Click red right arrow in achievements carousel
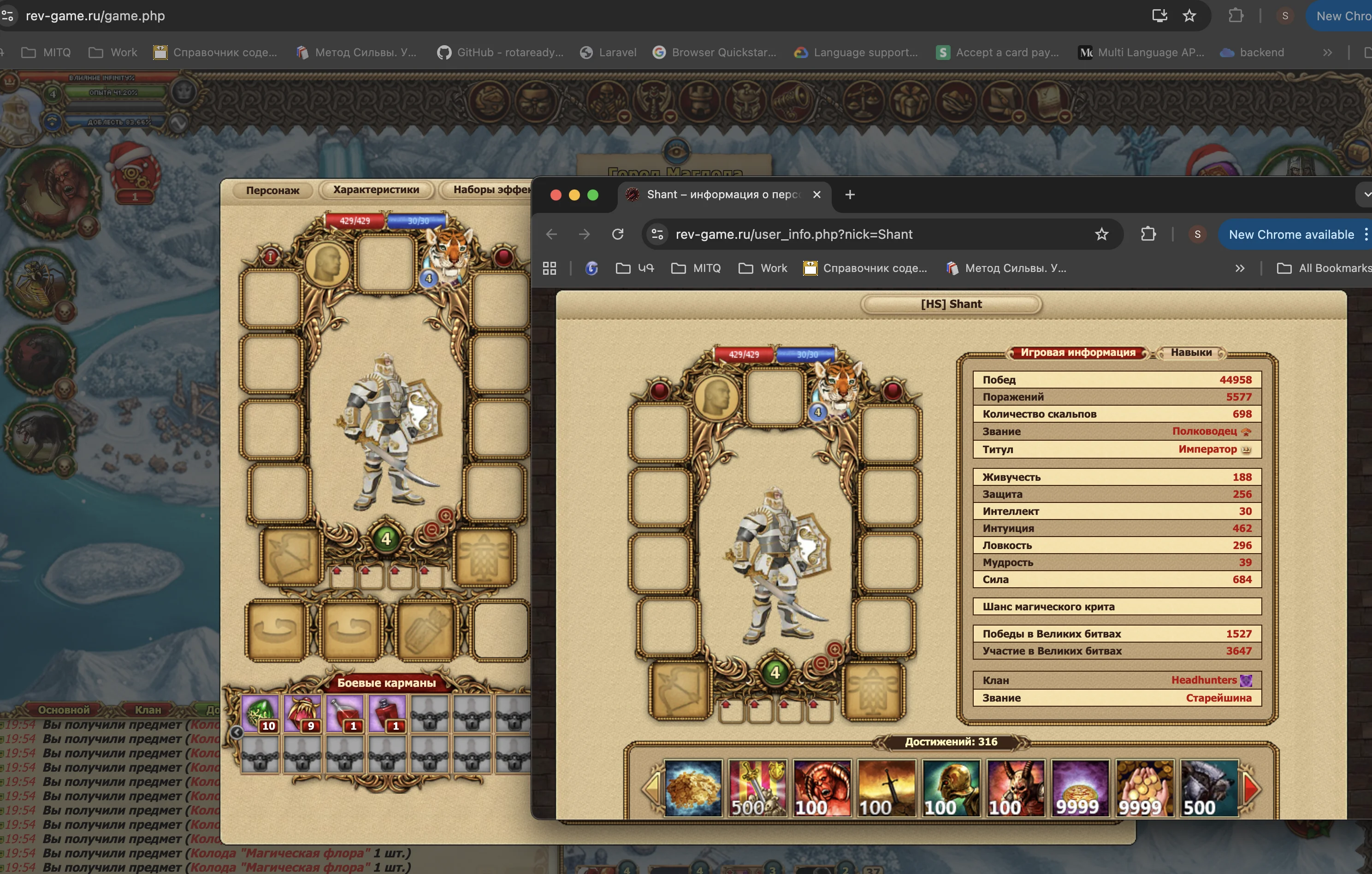This screenshot has height=874, width=1372. pos(1251,789)
